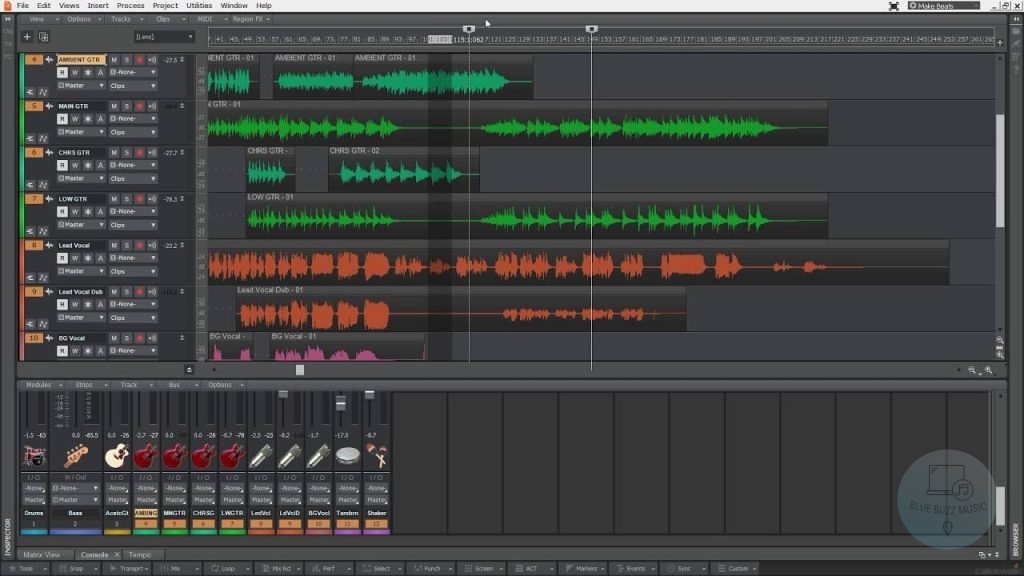Open the Master output dropdown on LOW GTR
Screen dimensions: 1024x576
[103, 222]
